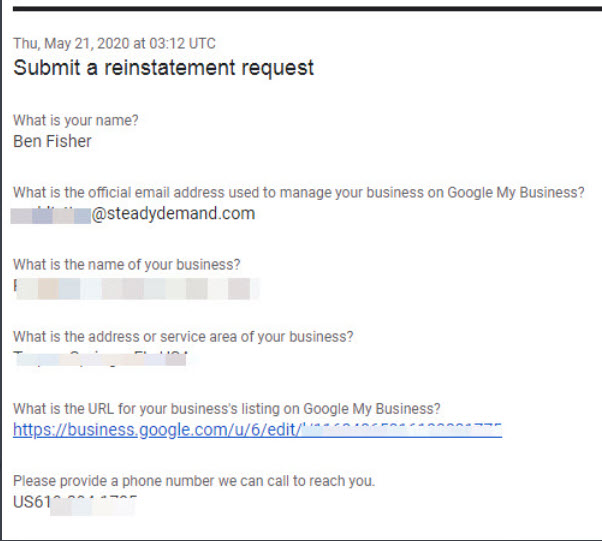Click the Google My Business URL question label

pyautogui.click(x=227, y=409)
